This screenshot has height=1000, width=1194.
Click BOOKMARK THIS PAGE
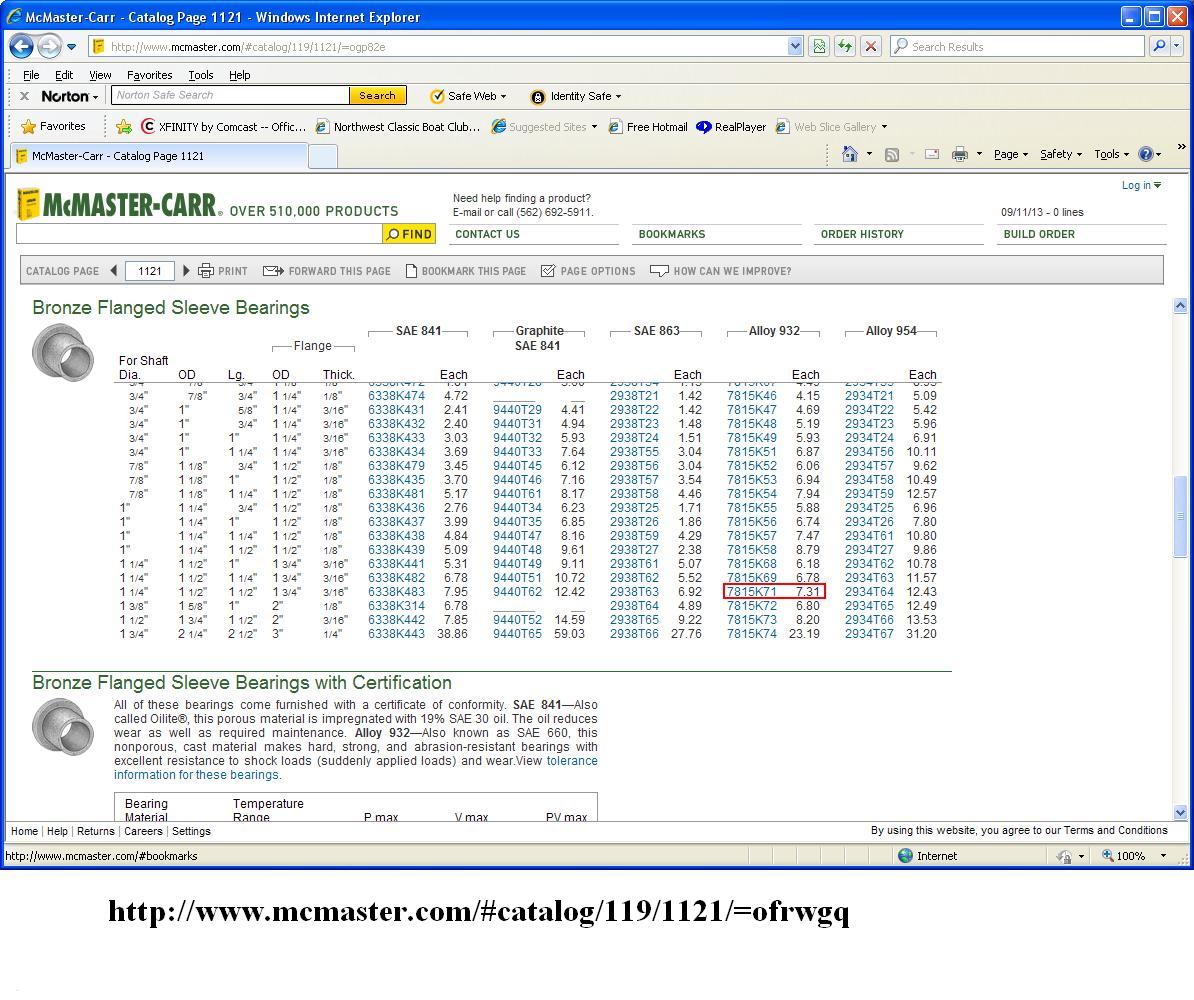(x=465, y=271)
